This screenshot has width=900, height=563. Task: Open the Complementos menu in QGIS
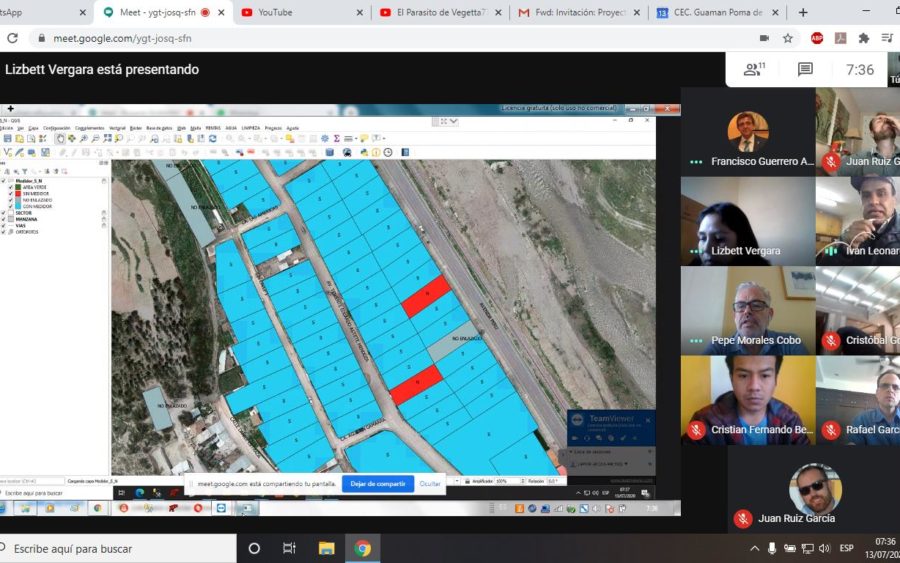point(90,128)
